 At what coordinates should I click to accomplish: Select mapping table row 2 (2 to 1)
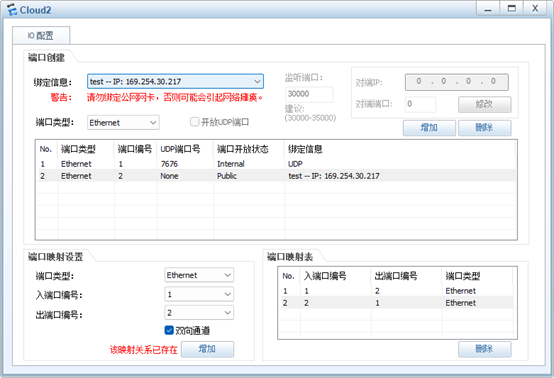396,303
